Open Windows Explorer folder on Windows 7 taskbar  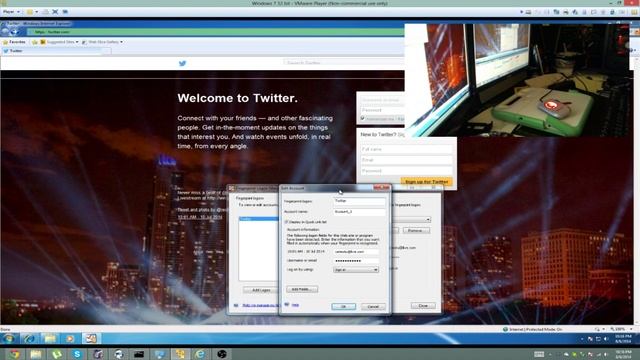pos(50,339)
